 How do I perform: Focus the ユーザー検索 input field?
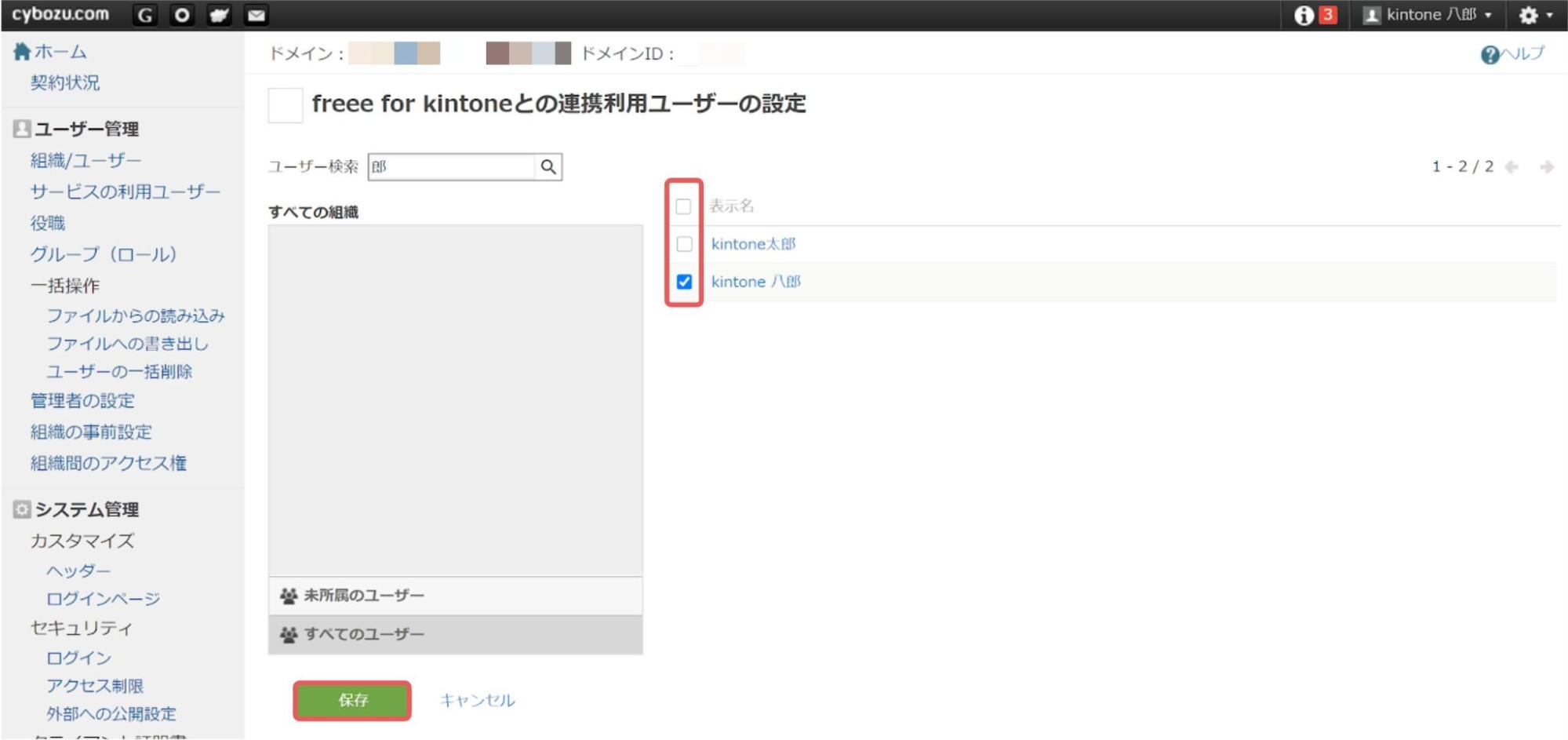click(x=452, y=166)
